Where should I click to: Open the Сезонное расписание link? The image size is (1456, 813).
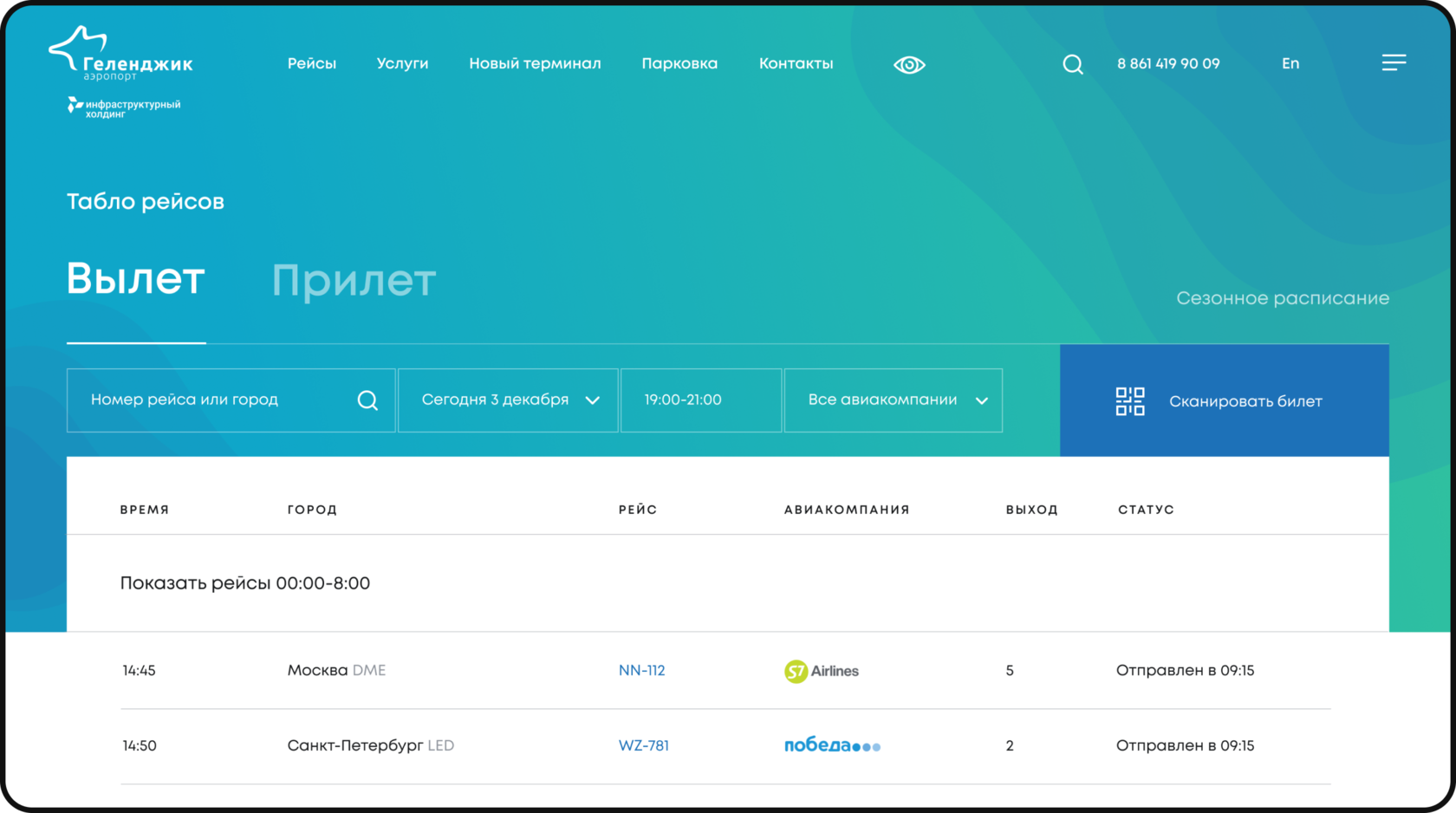(1283, 297)
